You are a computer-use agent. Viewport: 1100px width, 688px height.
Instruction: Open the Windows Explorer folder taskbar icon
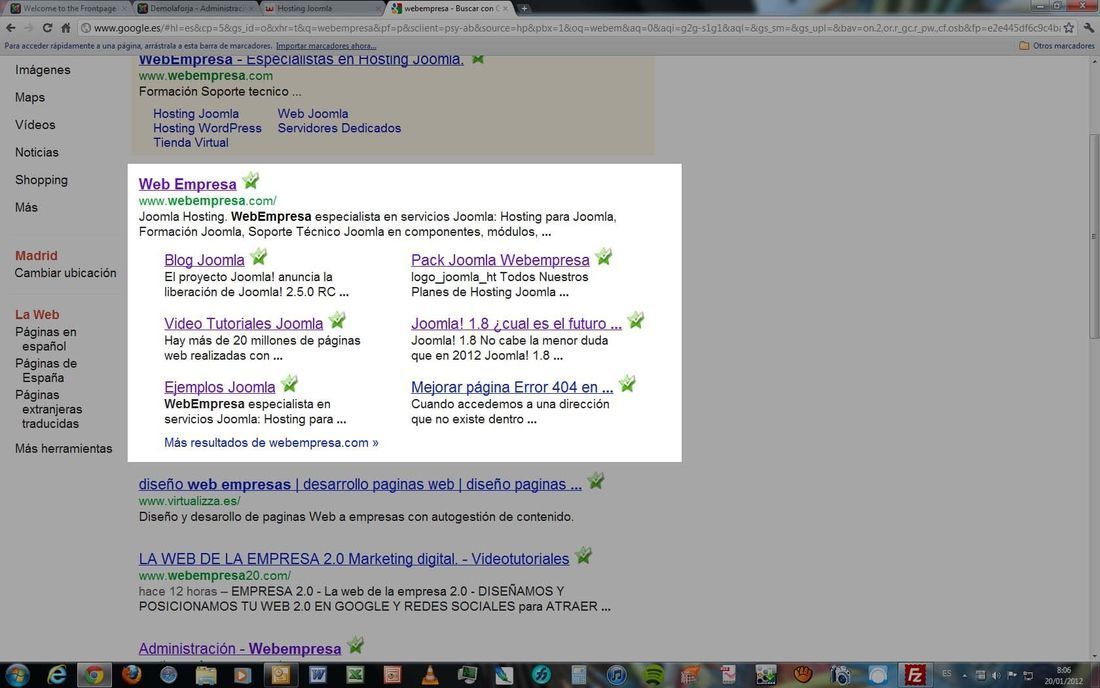pyautogui.click(x=206, y=675)
